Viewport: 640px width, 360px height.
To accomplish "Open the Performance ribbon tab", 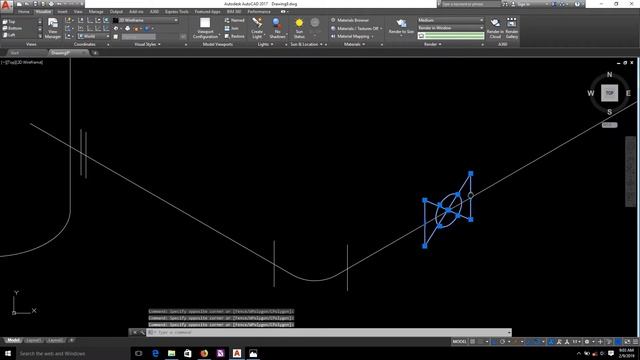I will point(259,11).
